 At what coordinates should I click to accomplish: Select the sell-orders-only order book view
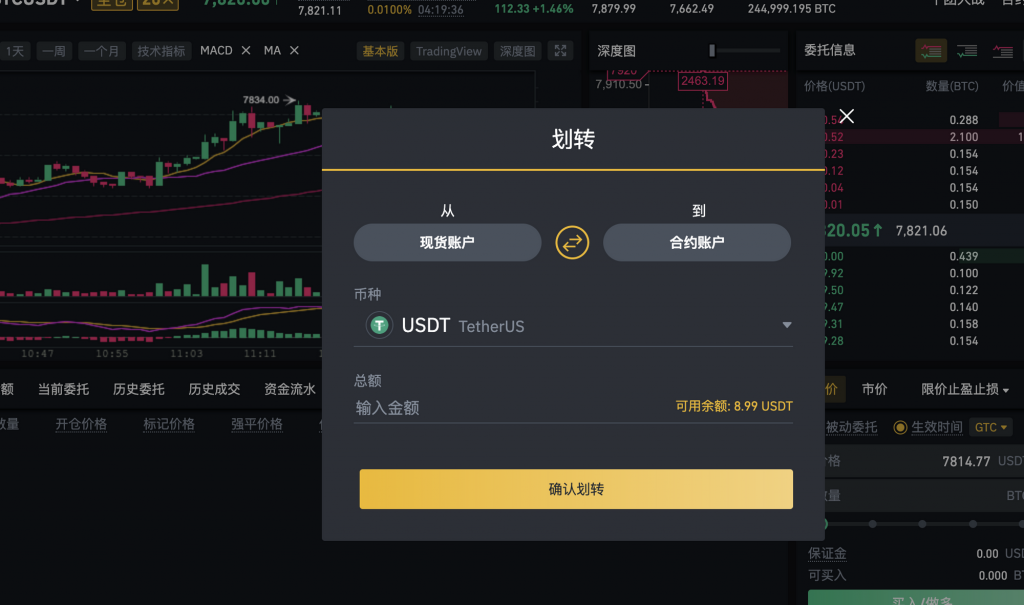(x=1001, y=50)
